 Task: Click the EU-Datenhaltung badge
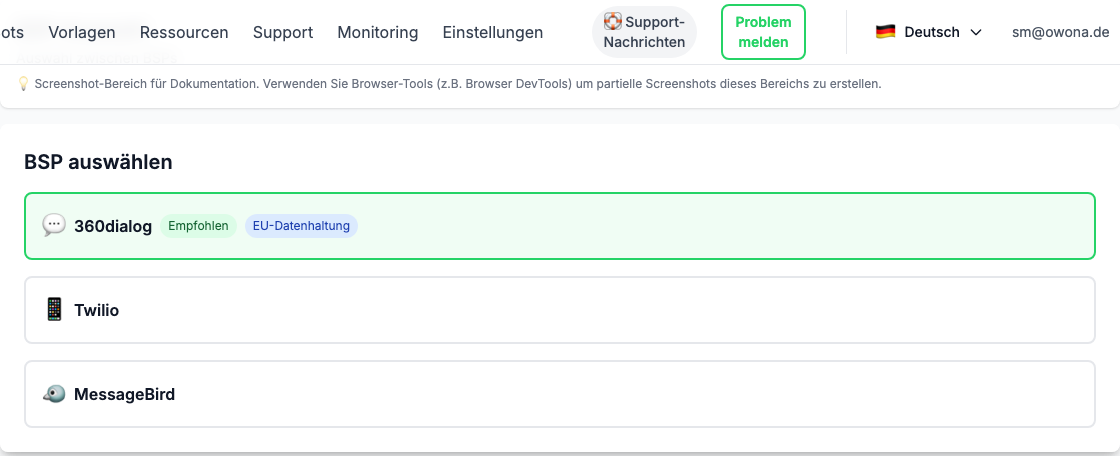pos(301,226)
